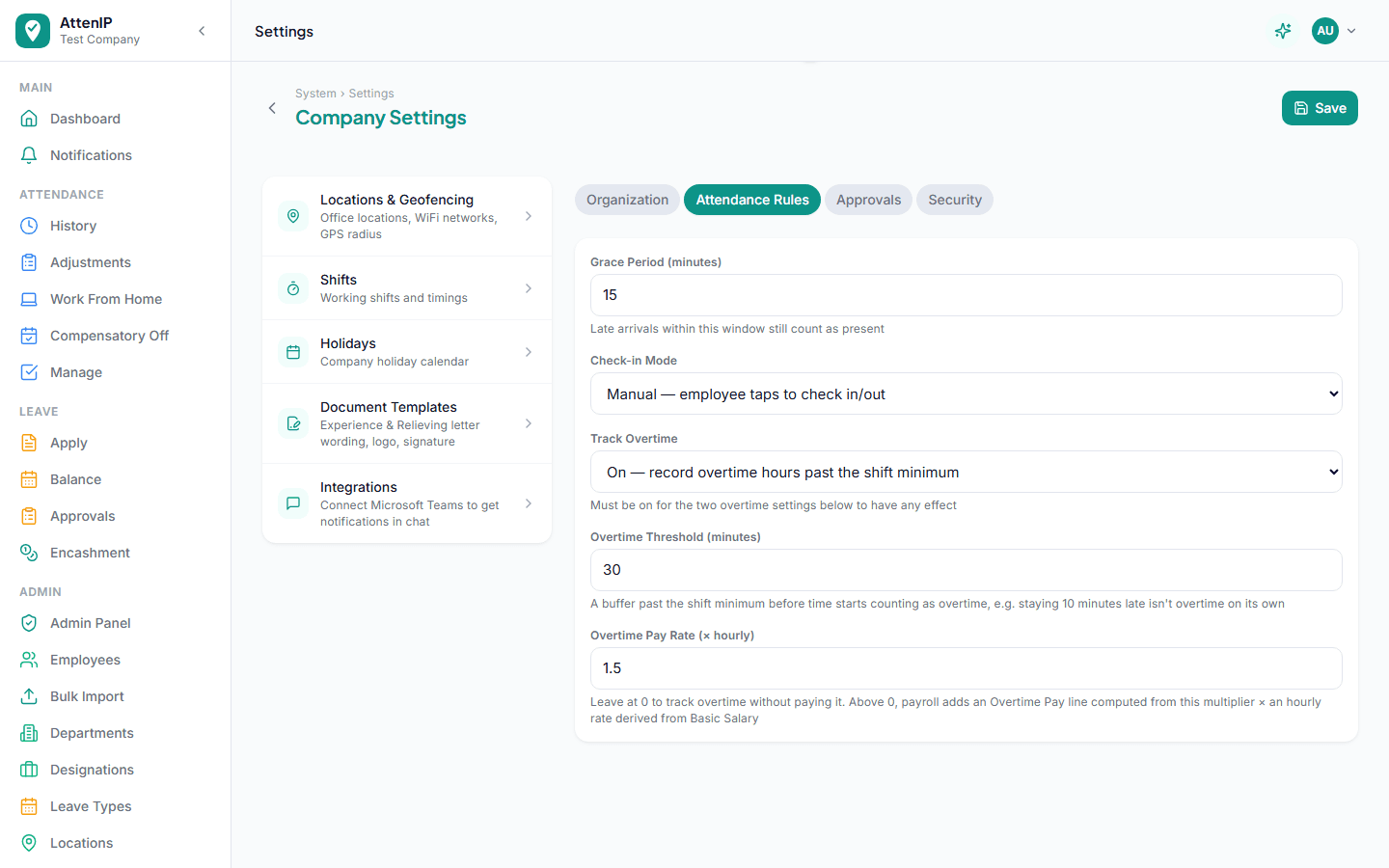Open the Check-in Mode dropdown
This screenshot has height=868, width=1389.
point(966,393)
